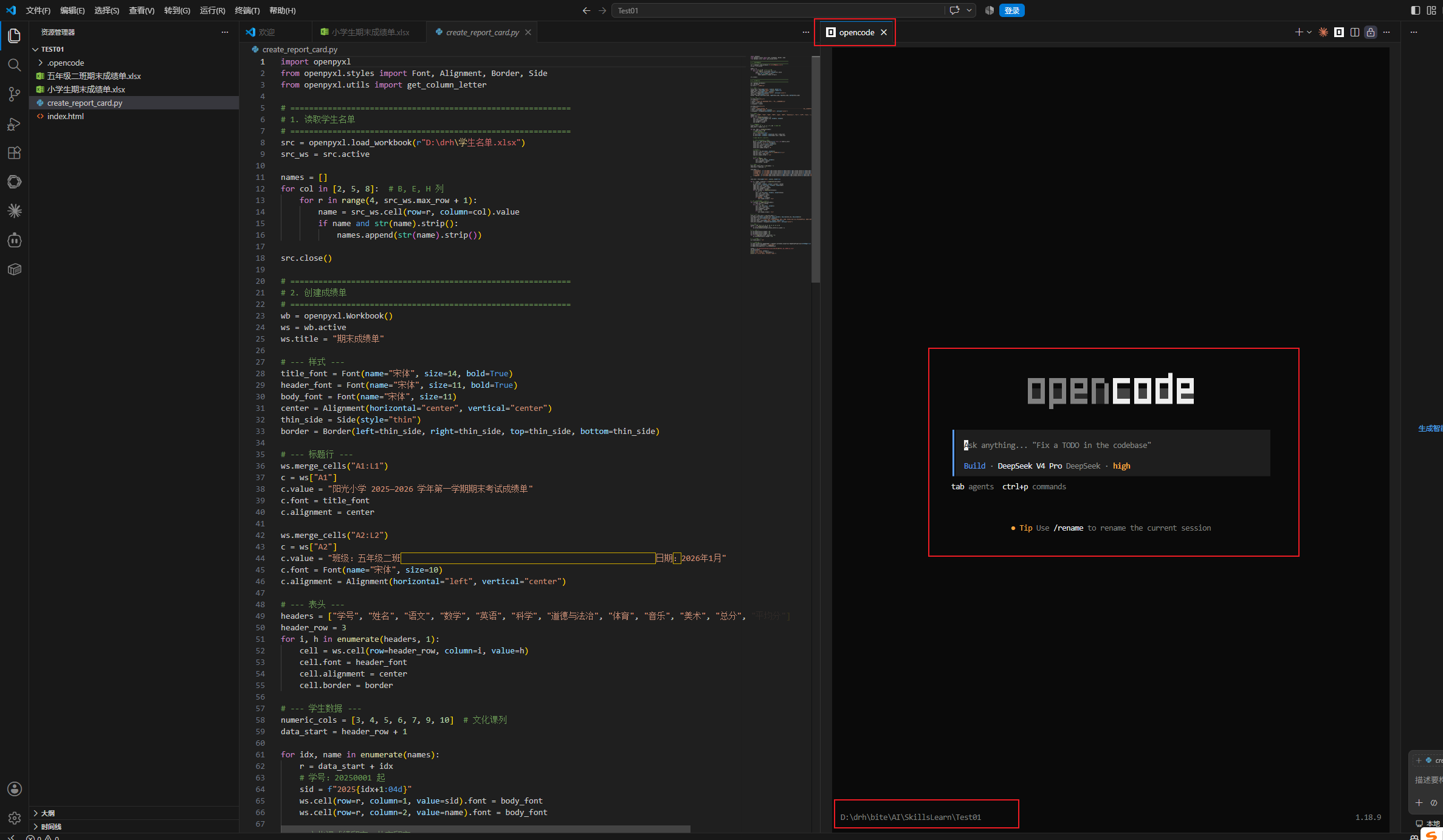Open more actions ellipsis beside the lock icon
The image size is (1443, 840).
tap(1386, 32)
